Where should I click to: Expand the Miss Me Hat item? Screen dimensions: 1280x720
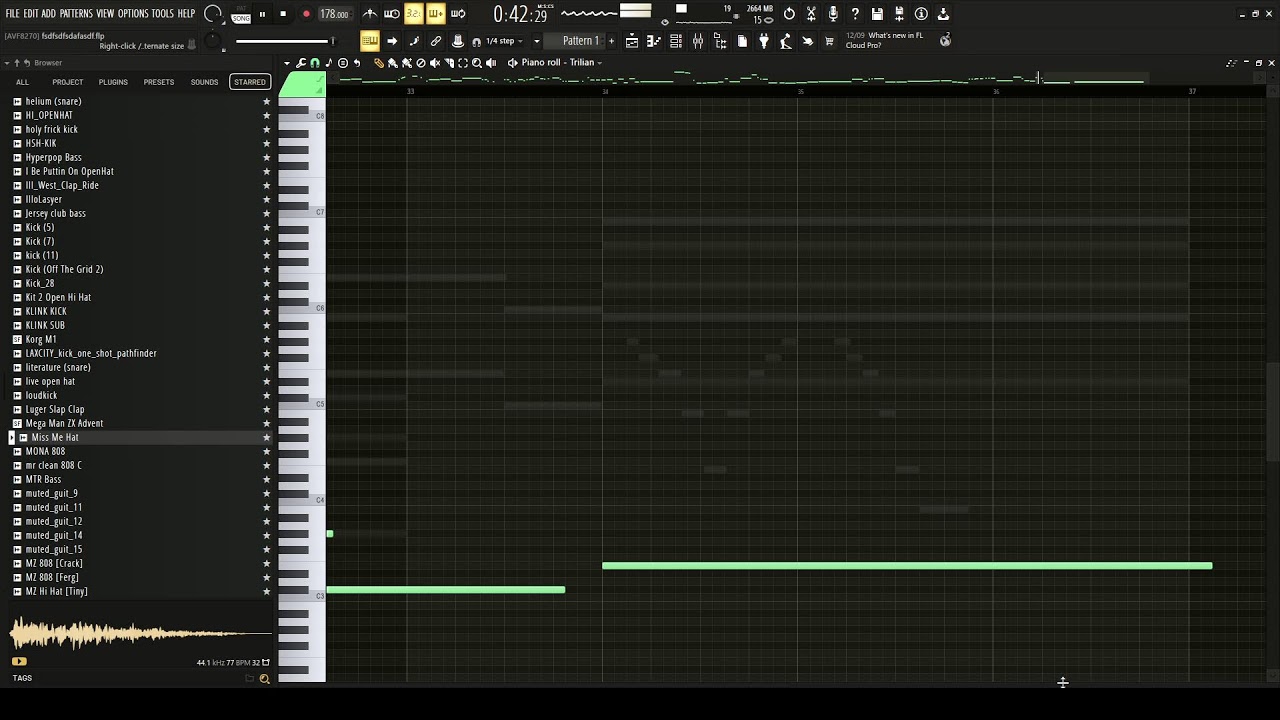tap(11, 437)
